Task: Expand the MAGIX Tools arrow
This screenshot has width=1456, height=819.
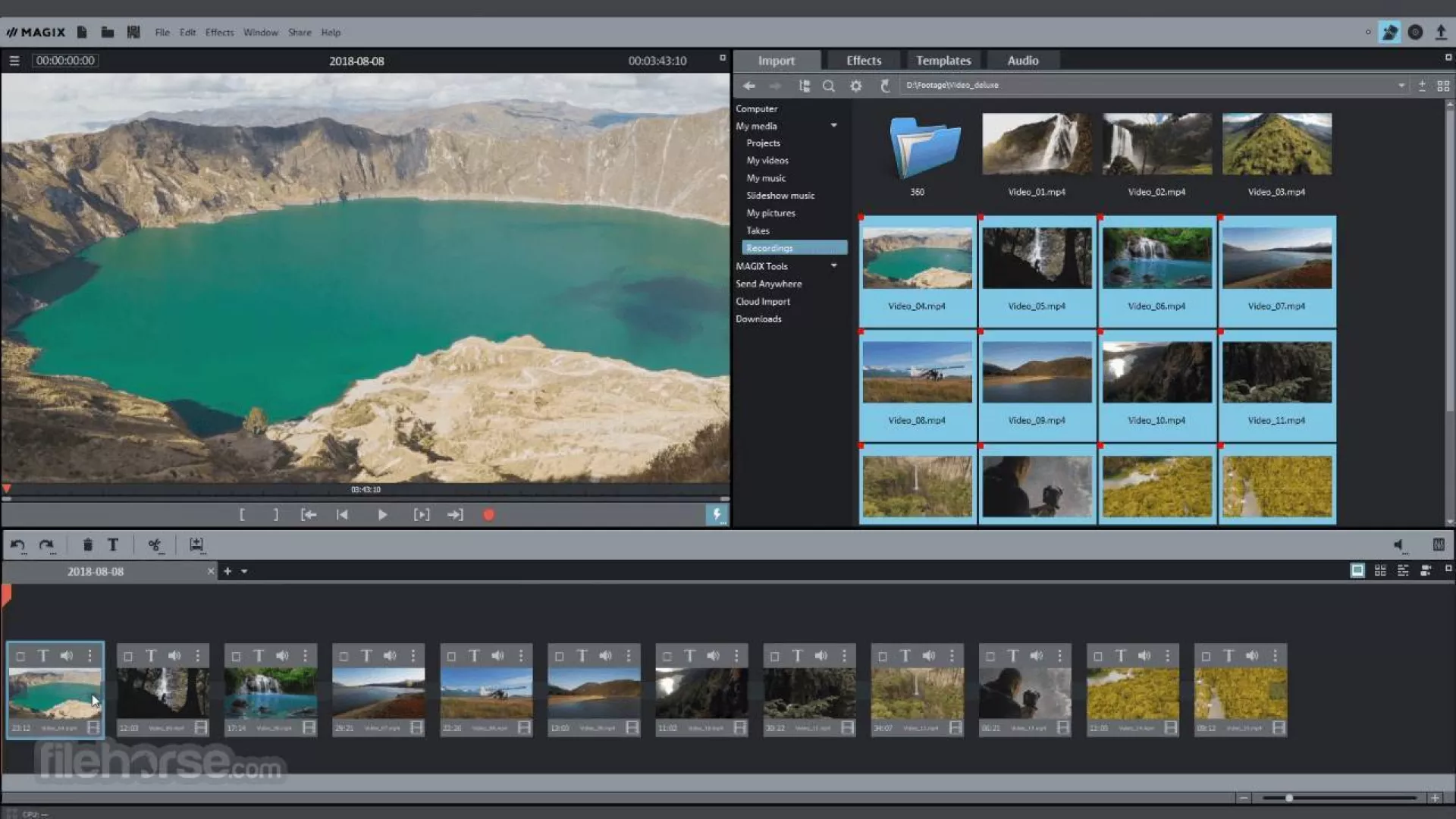Action: (834, 266)
